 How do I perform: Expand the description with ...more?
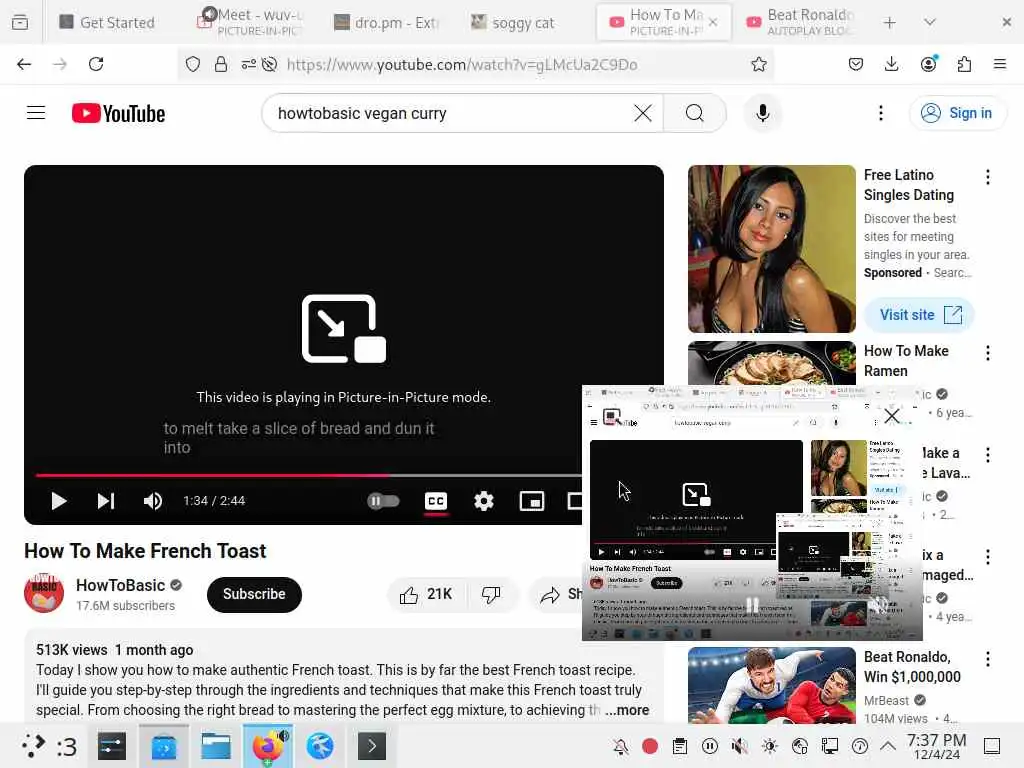pyautogui.click(x=628, y=710)
